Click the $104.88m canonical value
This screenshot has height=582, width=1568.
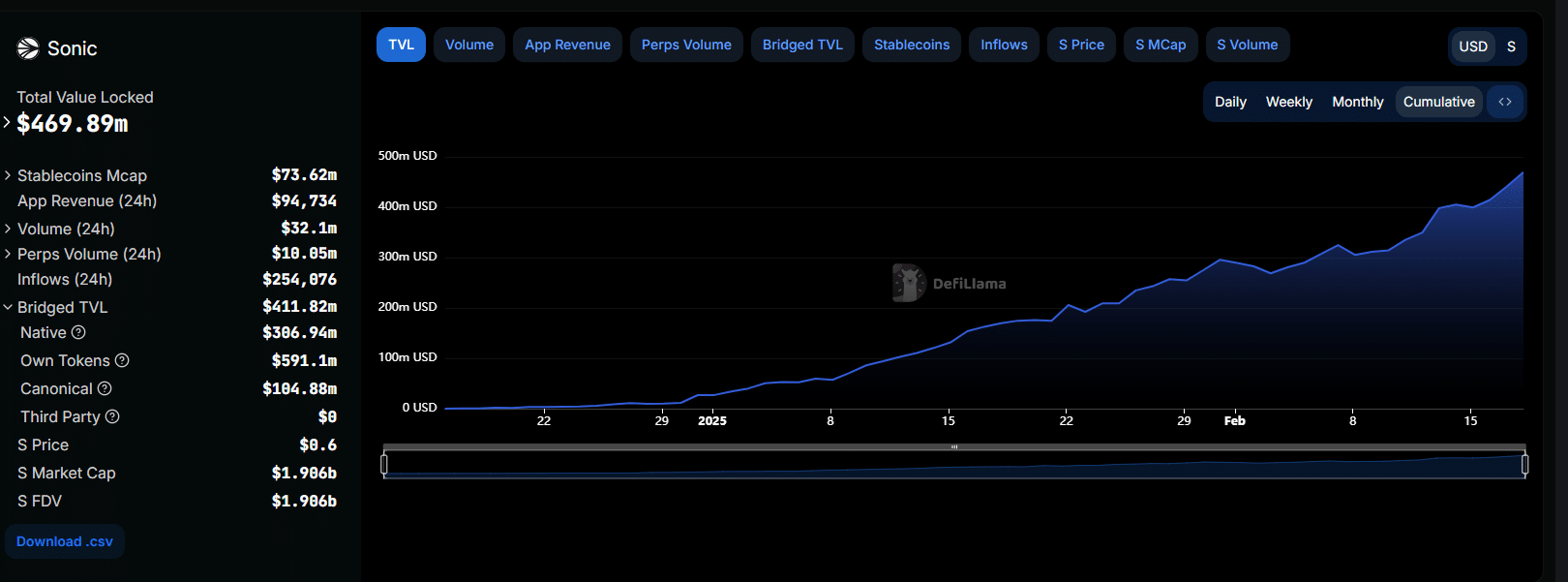click(300, 388)
